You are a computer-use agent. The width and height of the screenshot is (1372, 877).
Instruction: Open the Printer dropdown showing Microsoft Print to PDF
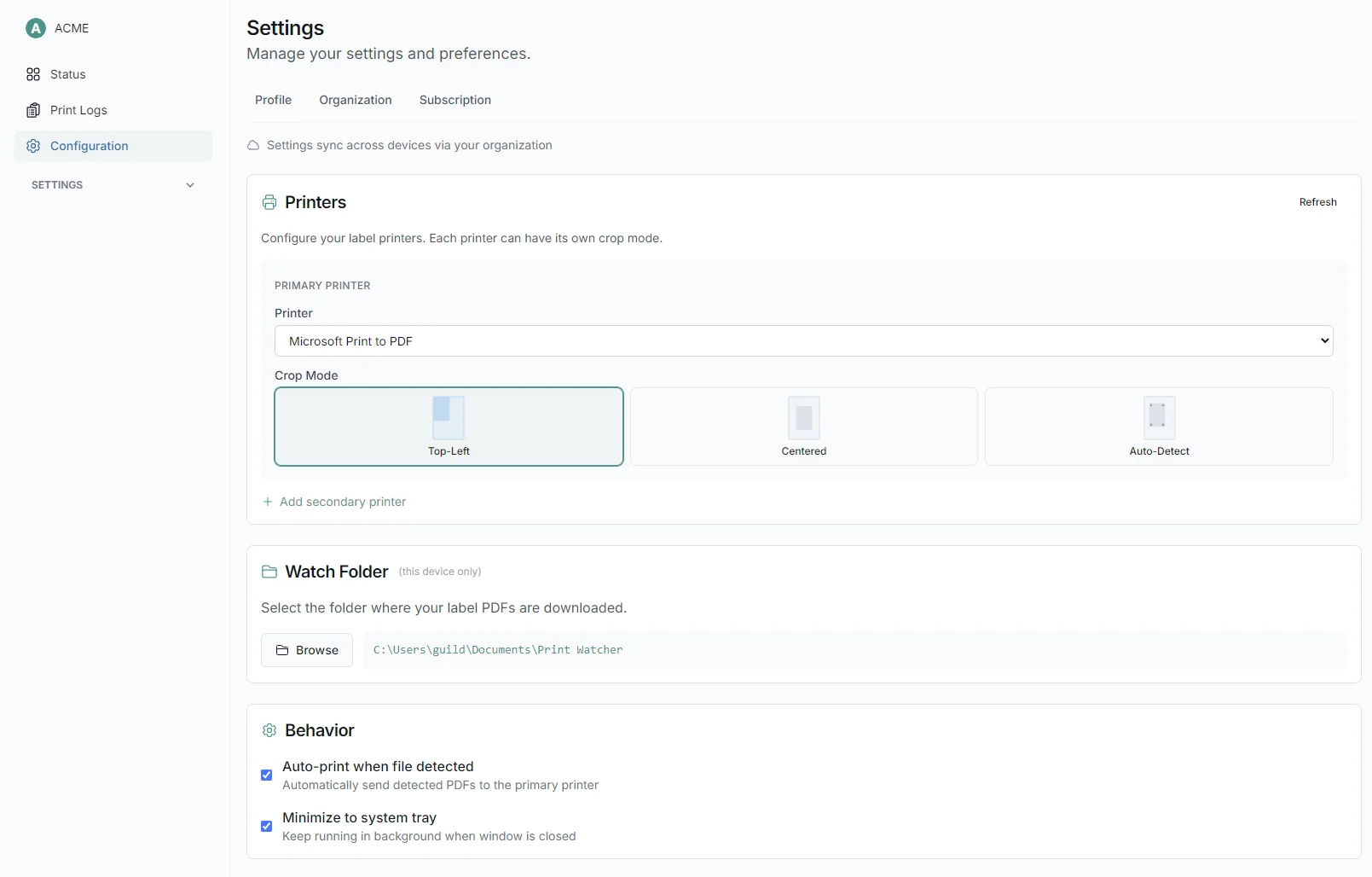click(x=804, y=341)
